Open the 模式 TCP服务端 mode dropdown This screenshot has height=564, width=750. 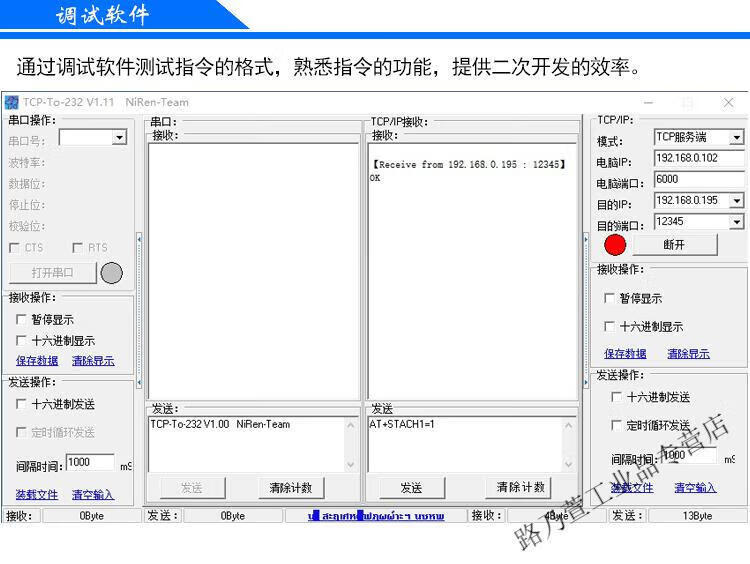coord(736,138)
